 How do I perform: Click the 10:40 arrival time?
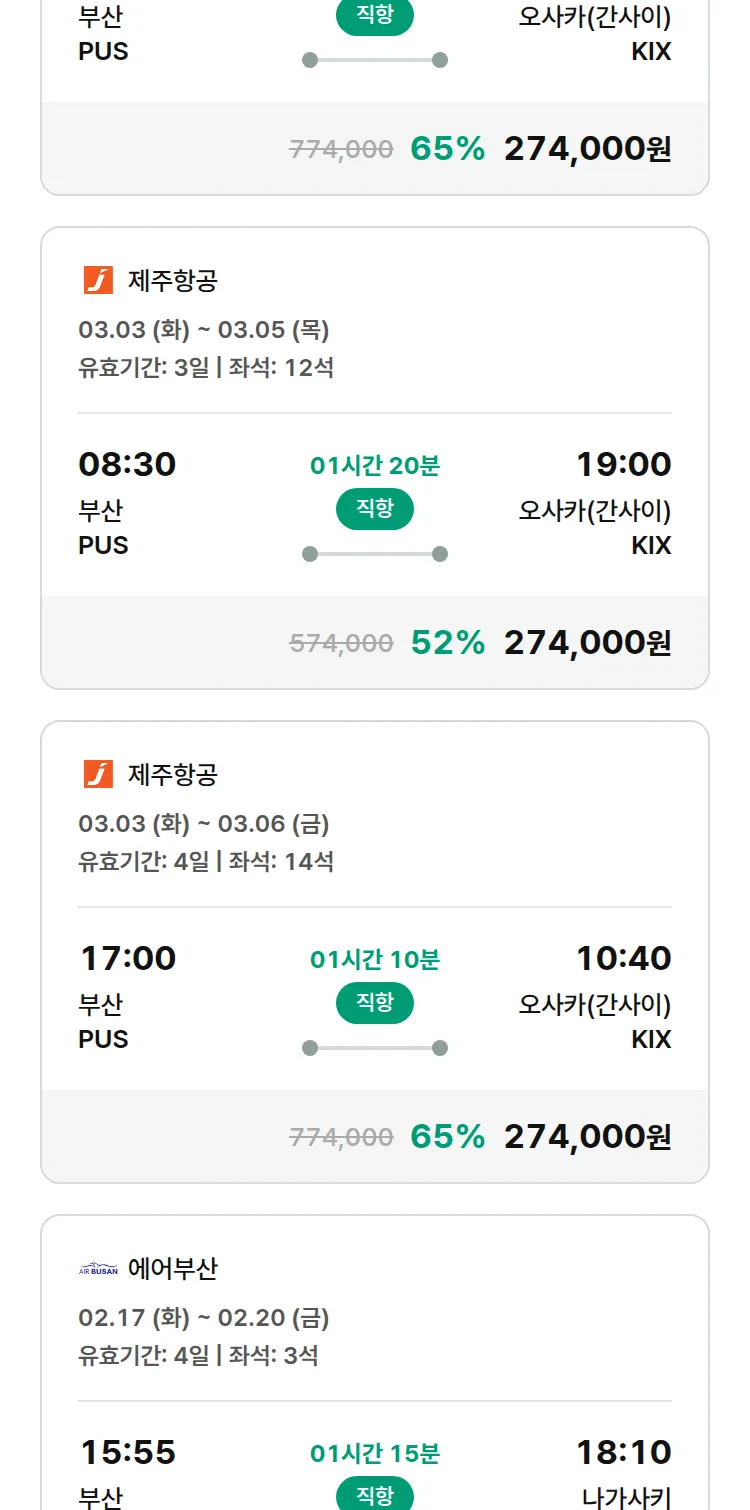coord(623,958)
